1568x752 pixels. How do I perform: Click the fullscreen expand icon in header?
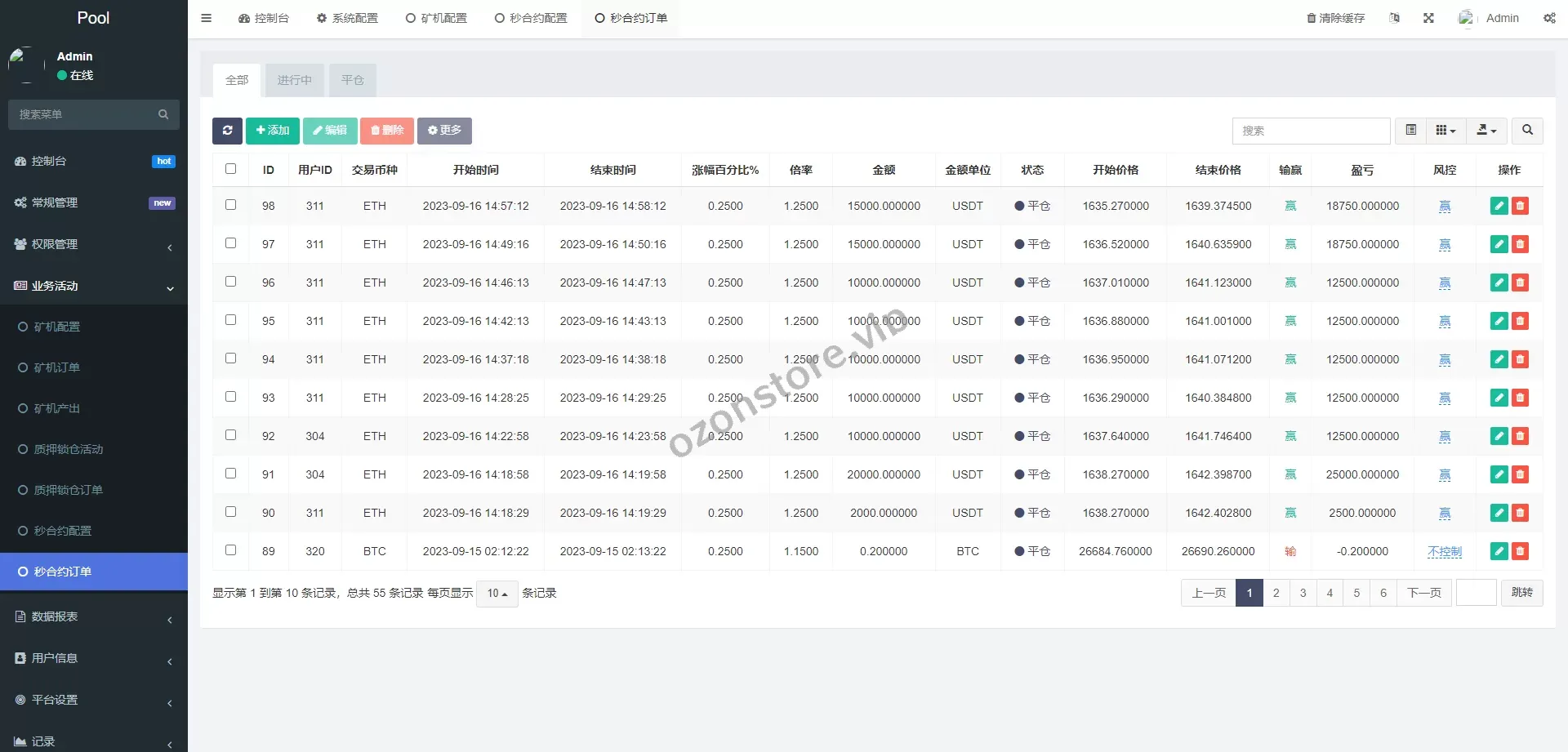(1428, 18)
